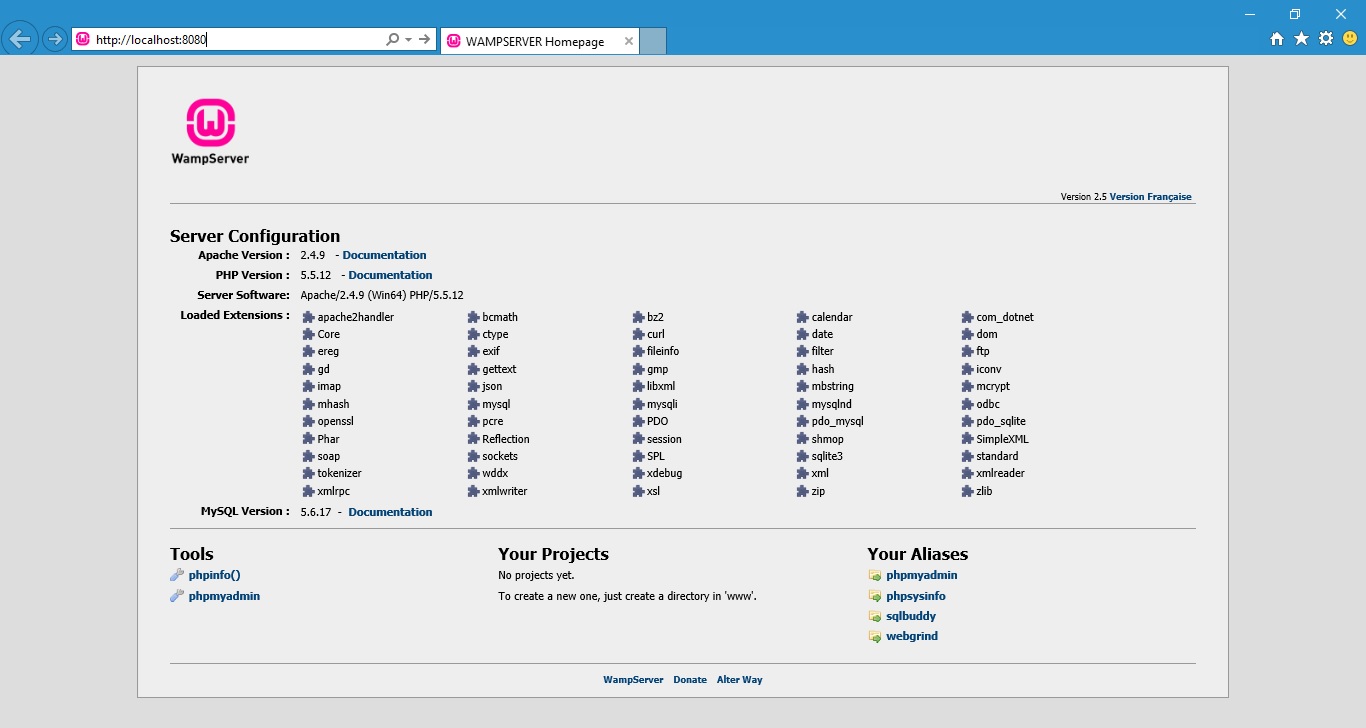Click puzzle icon next to bcmath
Viewport: 1366px width, 728px height.
473,317
